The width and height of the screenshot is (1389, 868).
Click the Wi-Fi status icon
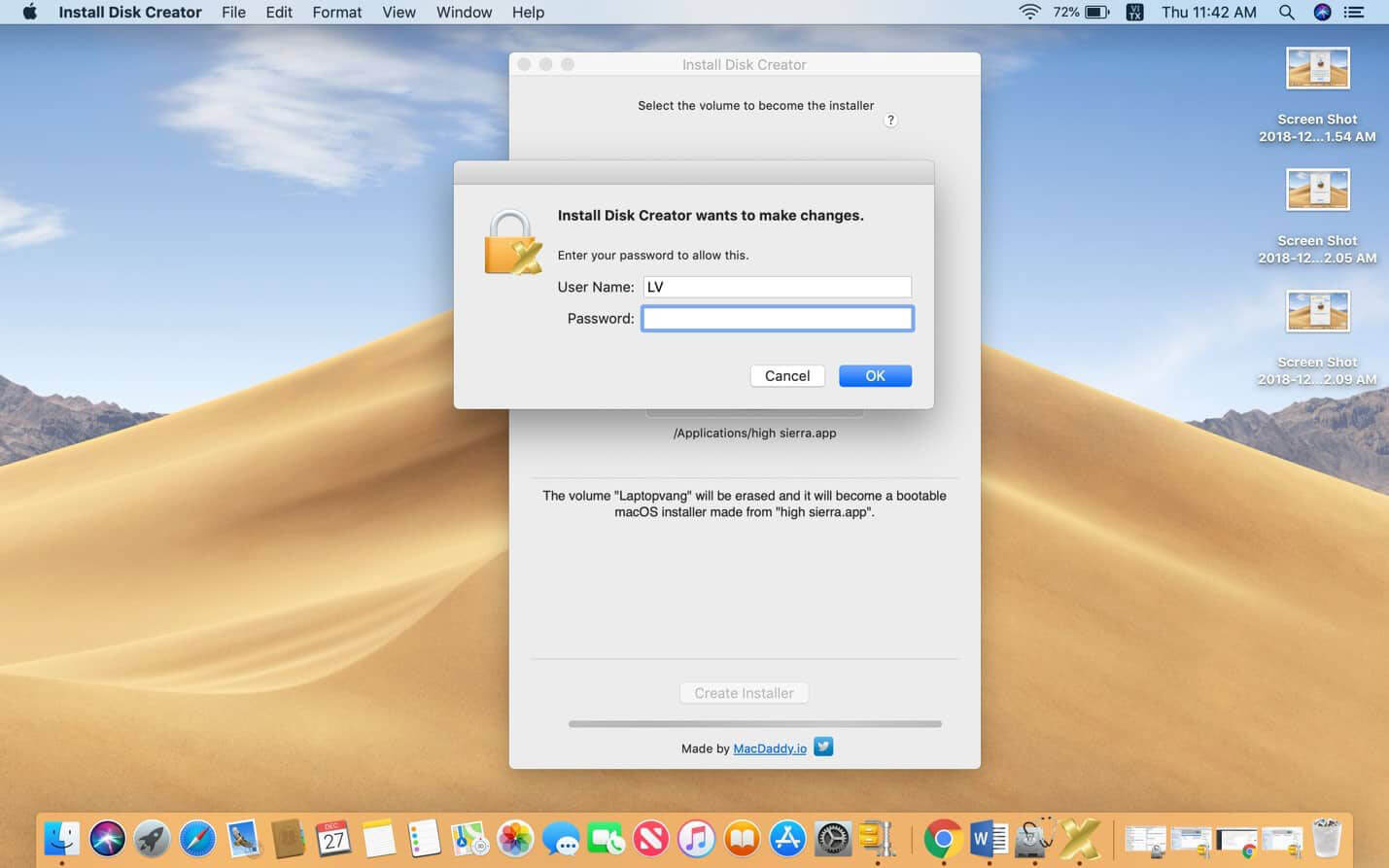[x=1029, y=12]
